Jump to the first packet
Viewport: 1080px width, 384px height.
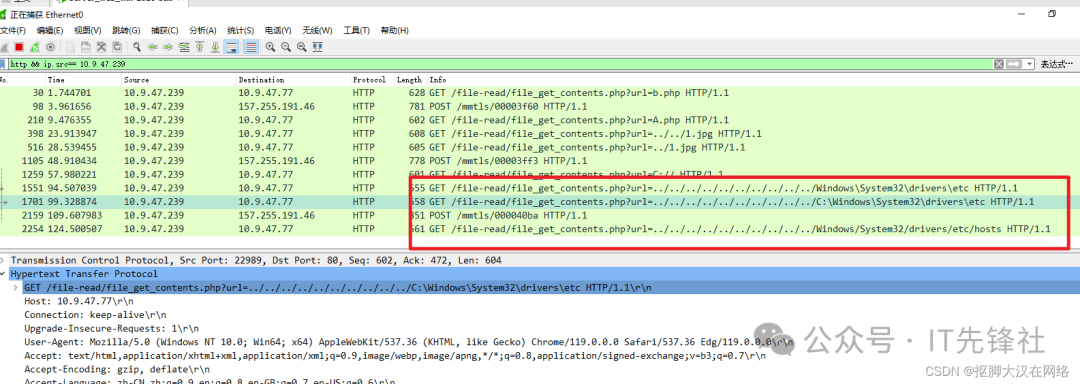point(200,47)
